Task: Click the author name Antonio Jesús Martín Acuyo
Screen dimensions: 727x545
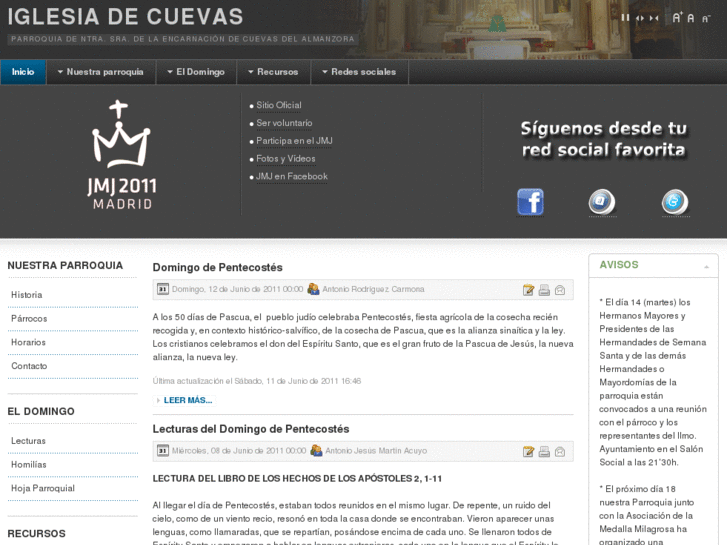Action: (376, 450)
